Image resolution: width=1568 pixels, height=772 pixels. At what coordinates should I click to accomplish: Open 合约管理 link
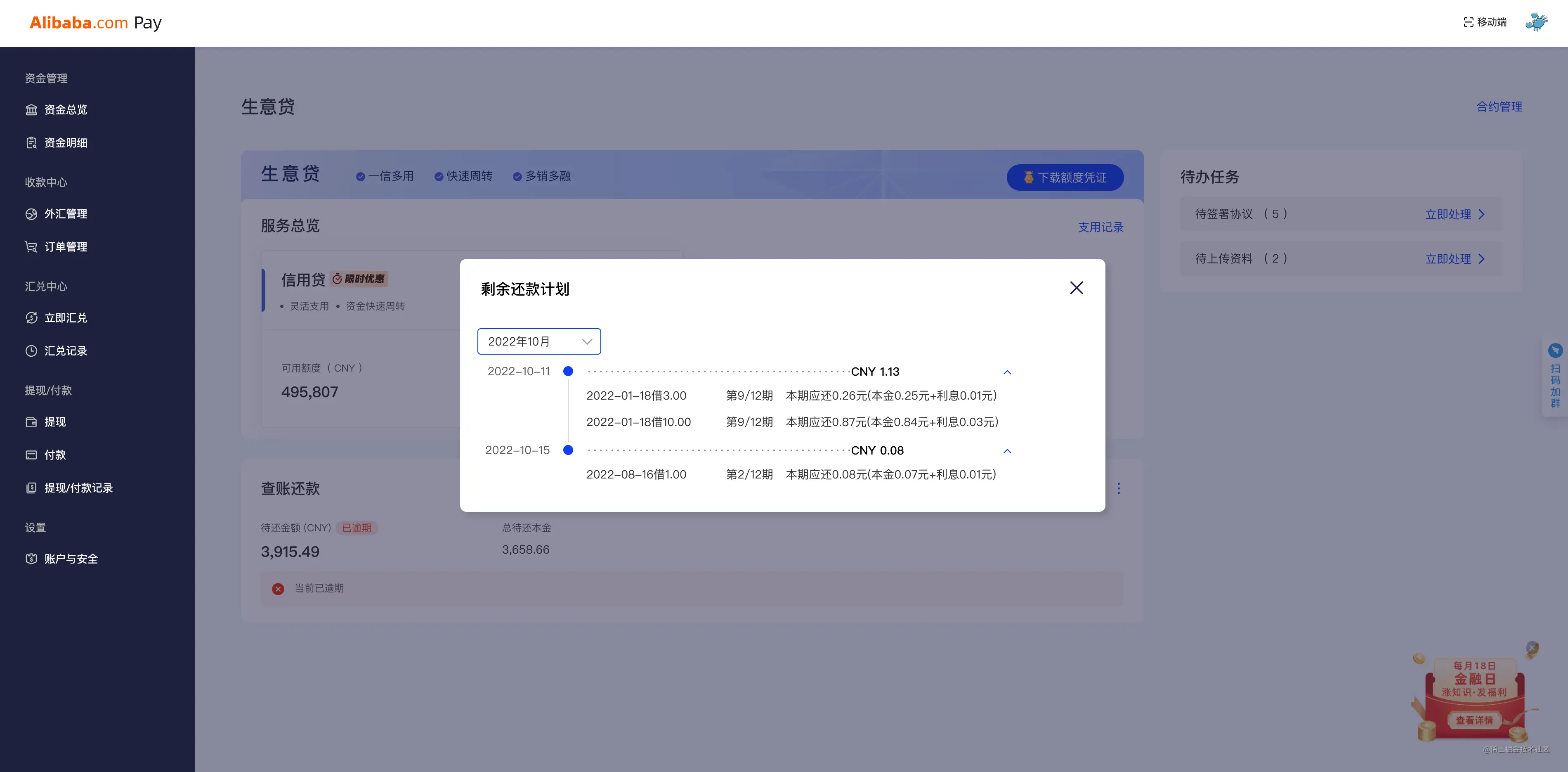click(x=1499, y=107)
